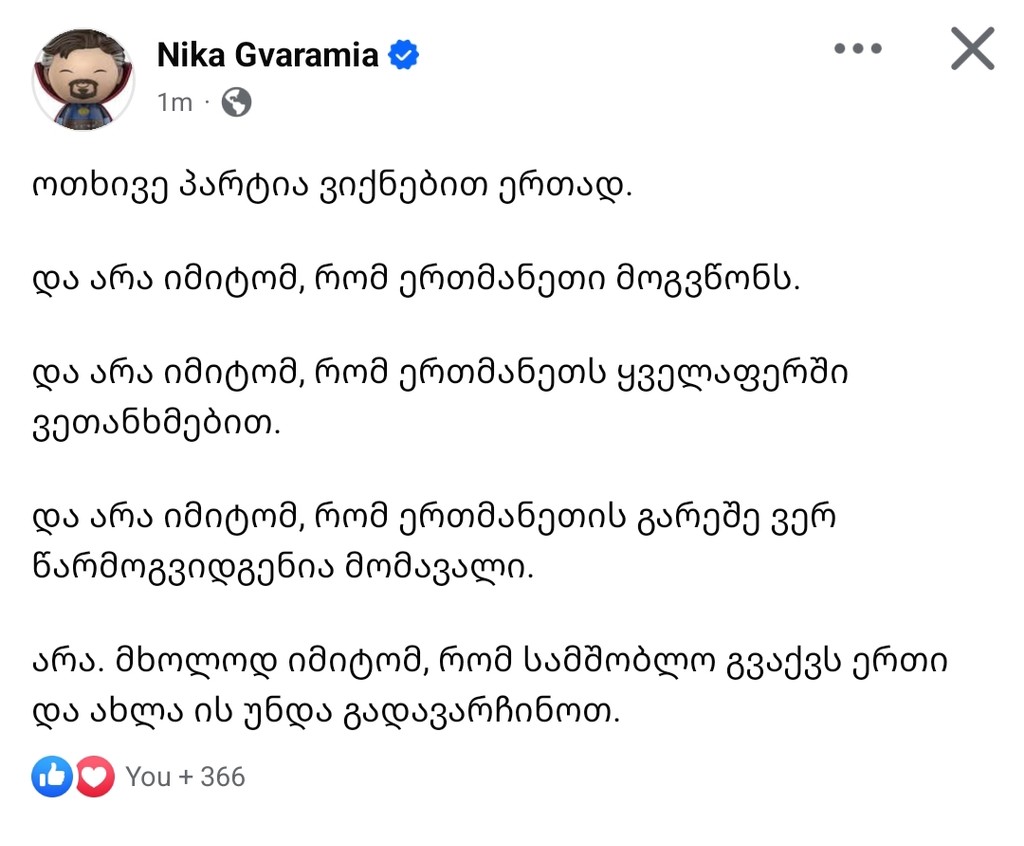View reactions list via "You + 366"
The width and height of the screenshot is (1024, 846).
(x=185, y=777)
